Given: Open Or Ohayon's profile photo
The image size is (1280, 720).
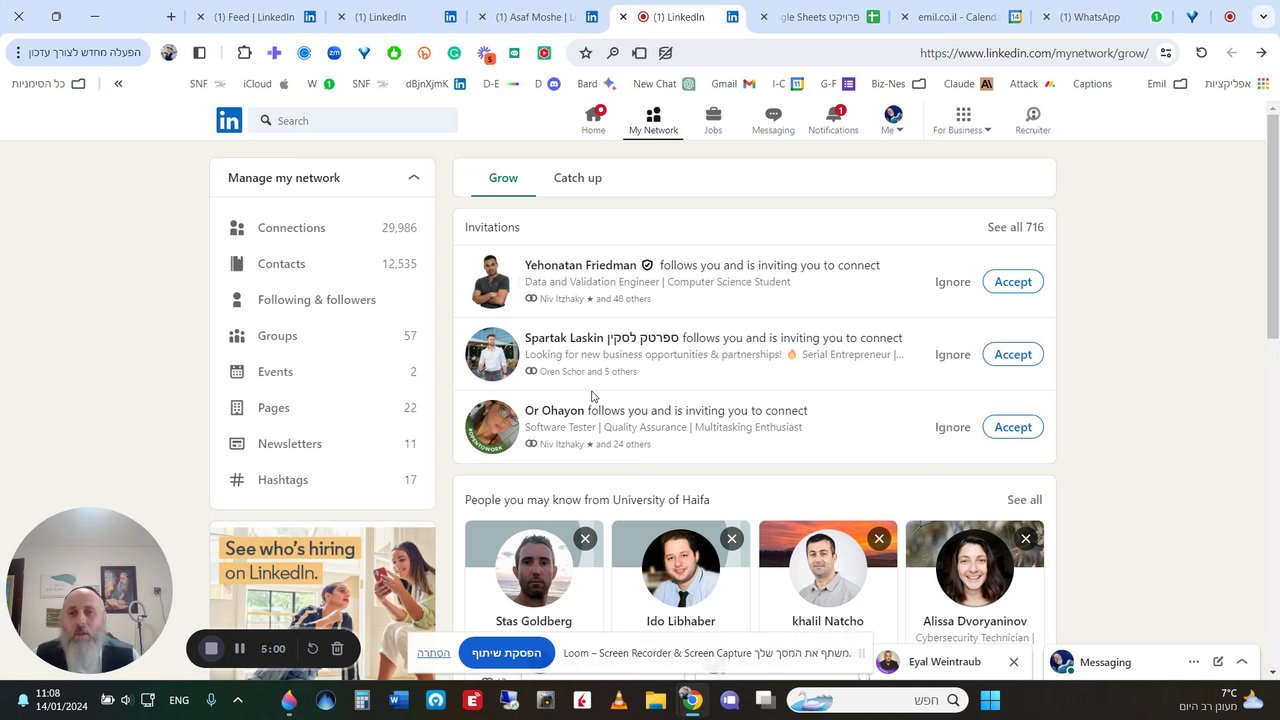Looking at the screenshot, I should click(x=492, y=427).
